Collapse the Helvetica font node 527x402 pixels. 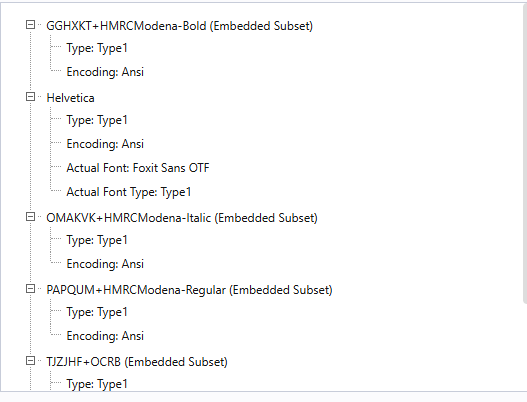point(30,97)
